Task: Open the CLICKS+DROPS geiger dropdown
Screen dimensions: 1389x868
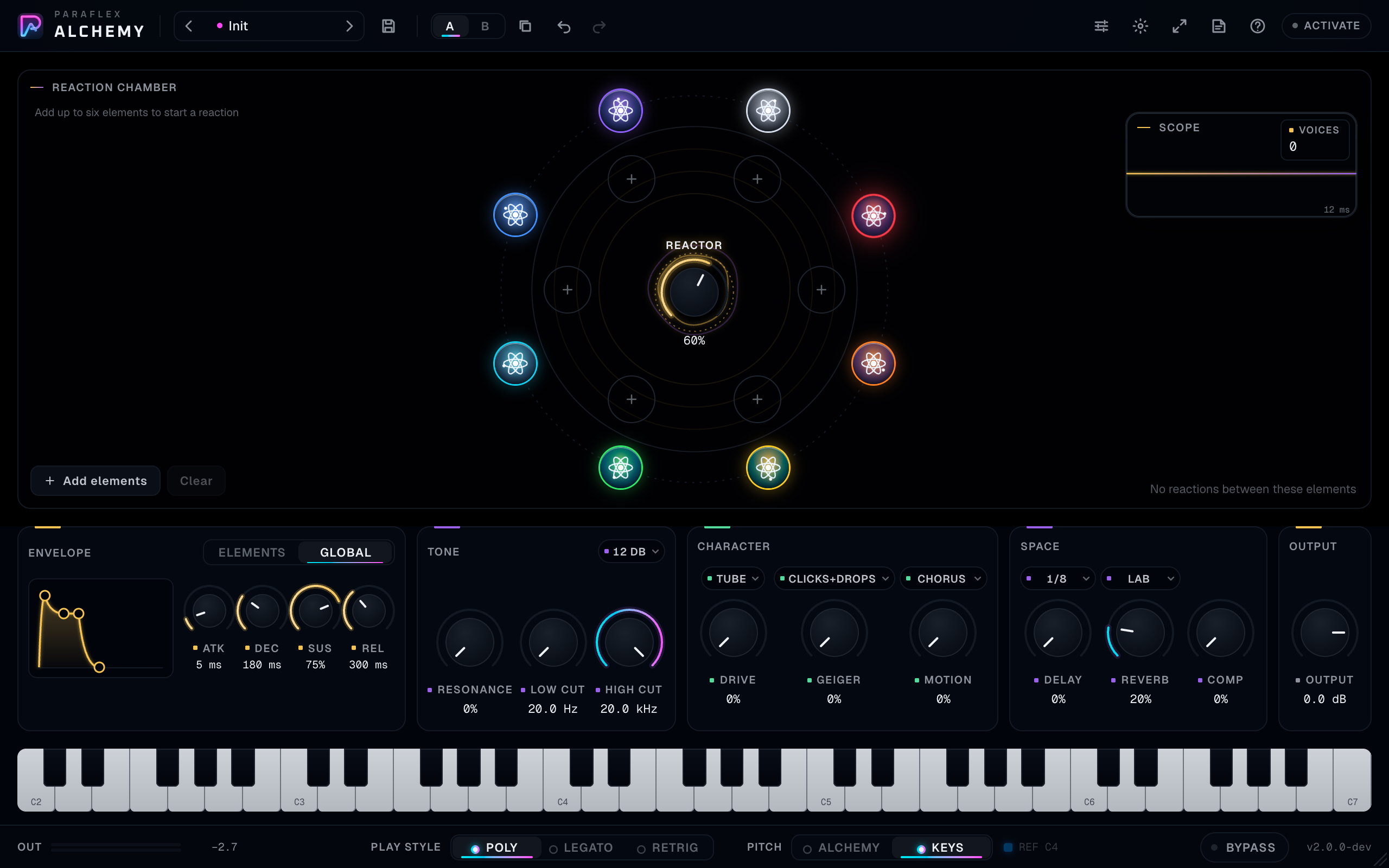Action: pyautogui.click(x=834, y=579)
